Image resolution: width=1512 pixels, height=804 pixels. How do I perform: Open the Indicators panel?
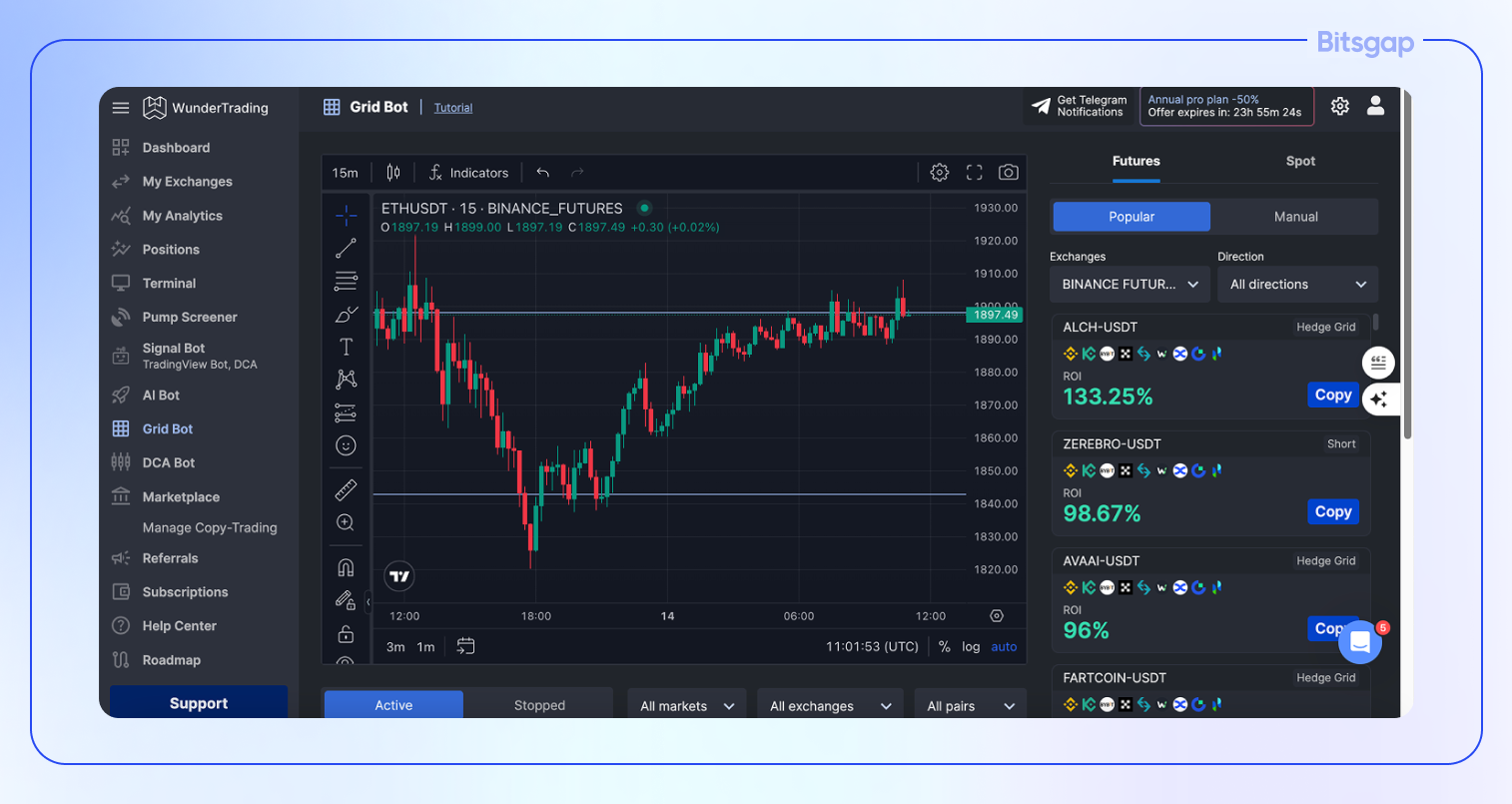tap(467, 172)
